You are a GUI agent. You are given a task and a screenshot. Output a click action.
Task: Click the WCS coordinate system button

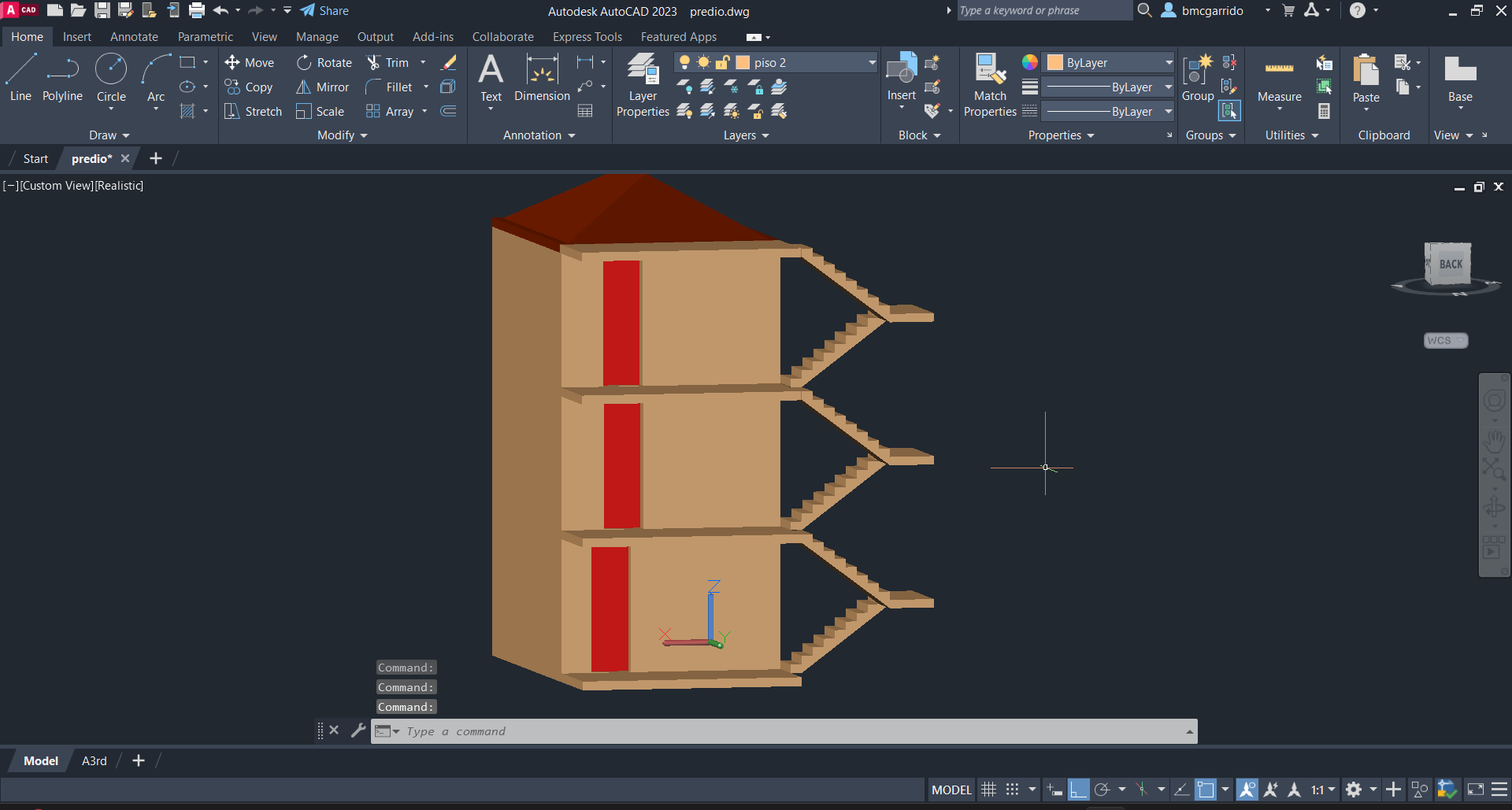(x=1445, y=341)
